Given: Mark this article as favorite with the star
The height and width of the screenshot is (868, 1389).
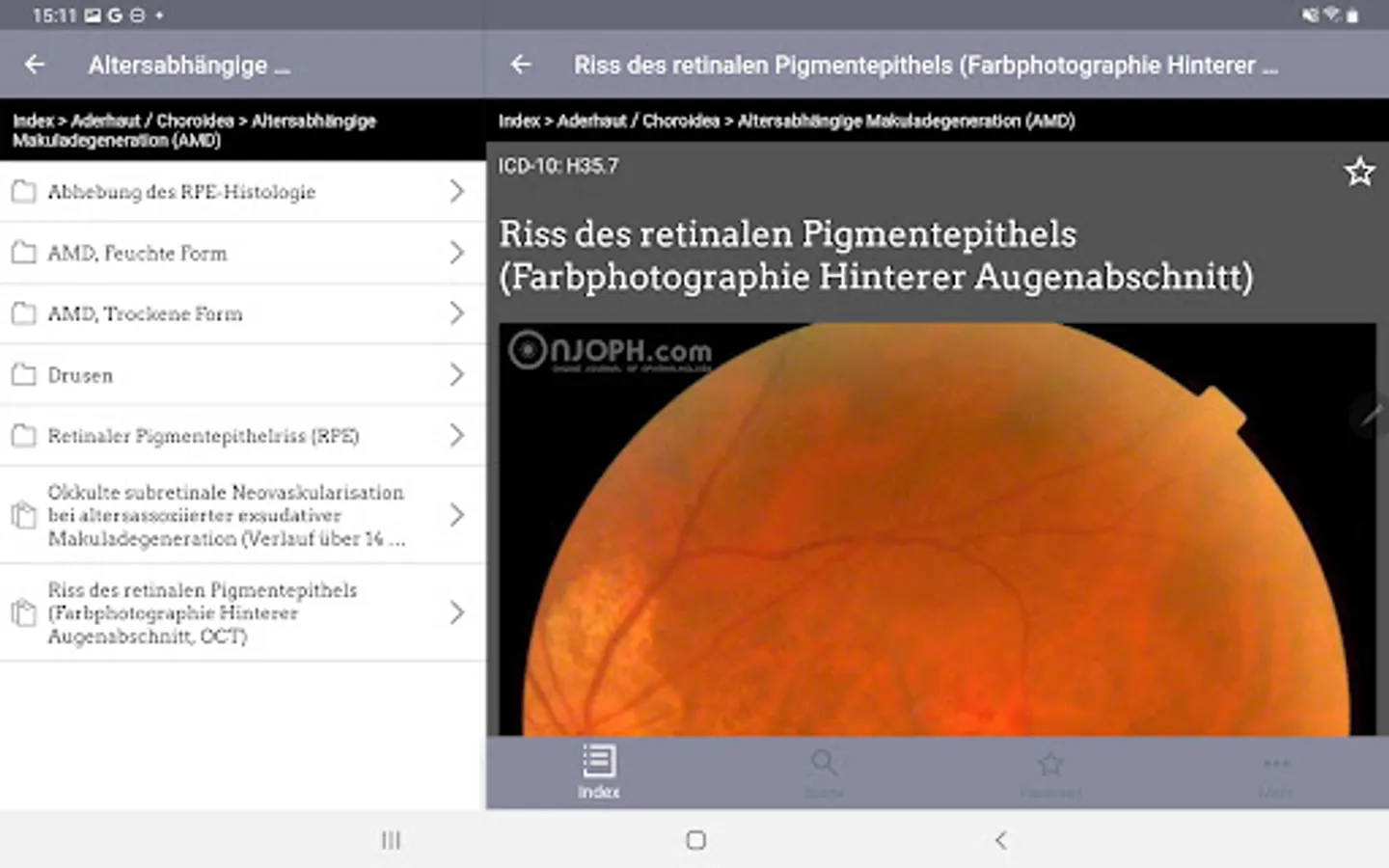Looking at the screenshot, I should (x=1359, y=172).
